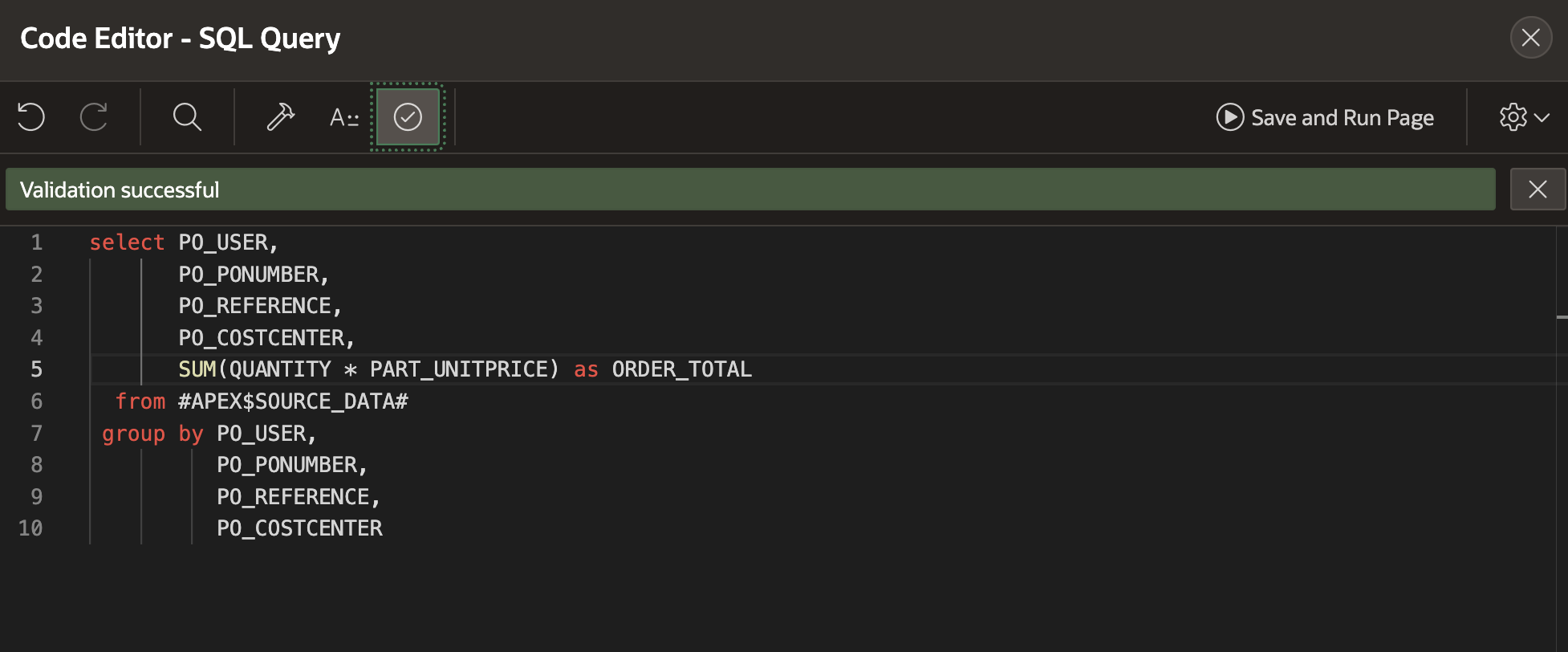Click PO_COSTCENTER on the last line
The image size is (1568, 652).
pos(299,528)
